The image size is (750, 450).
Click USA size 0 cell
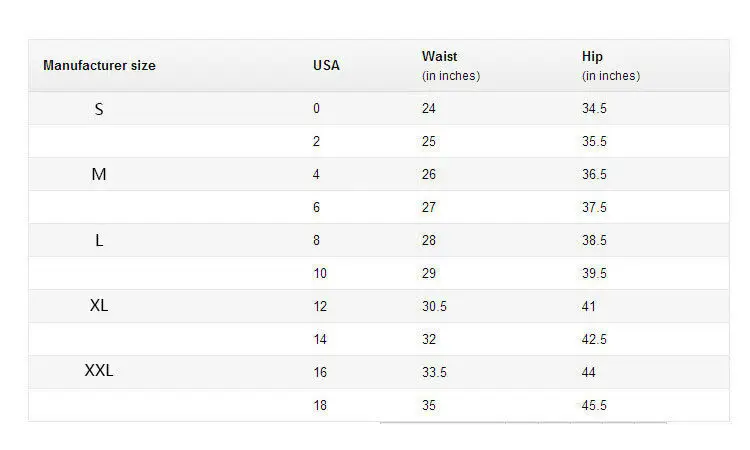[x=317, y=109]
